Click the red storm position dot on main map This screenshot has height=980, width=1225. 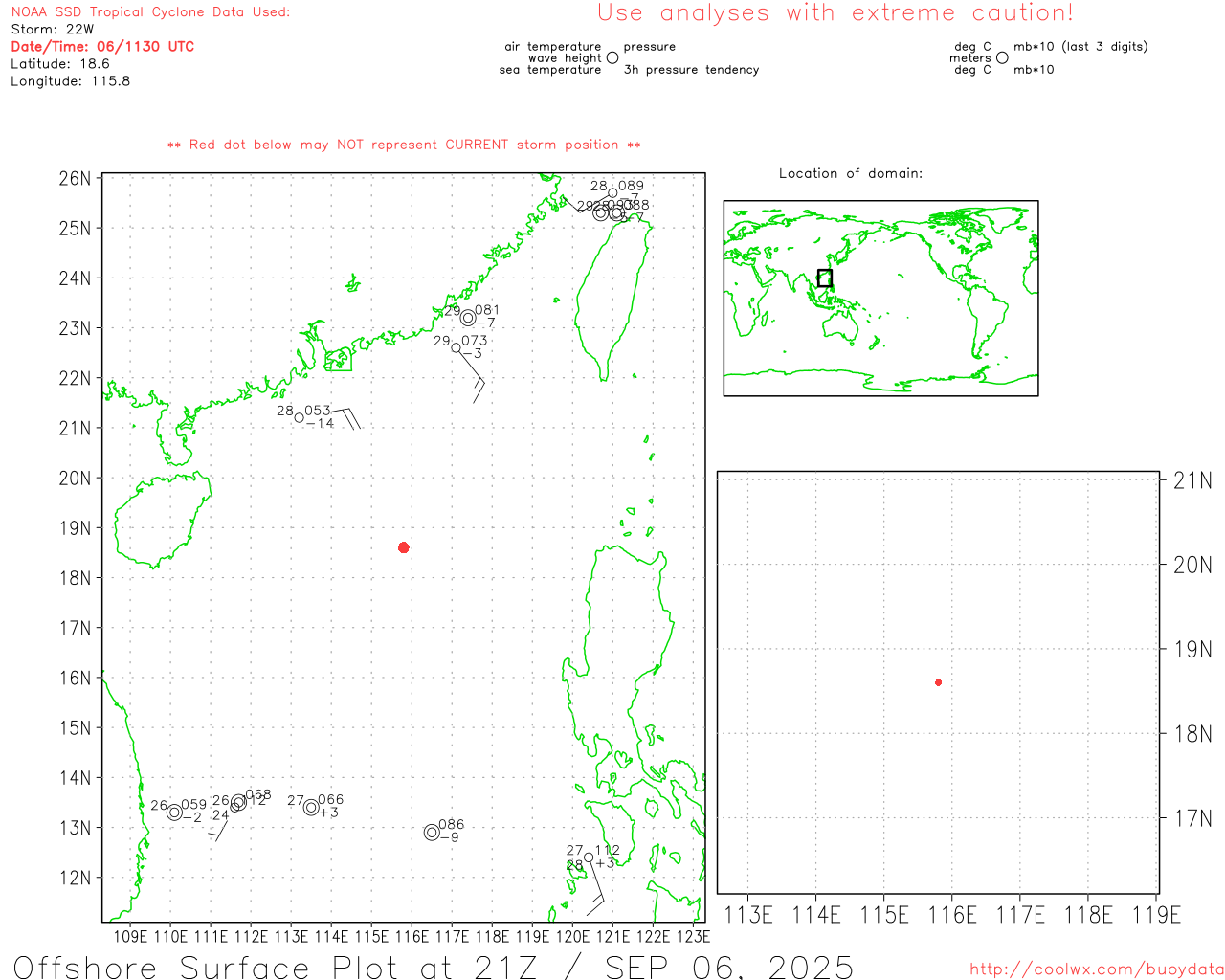(x=404, y=547)
